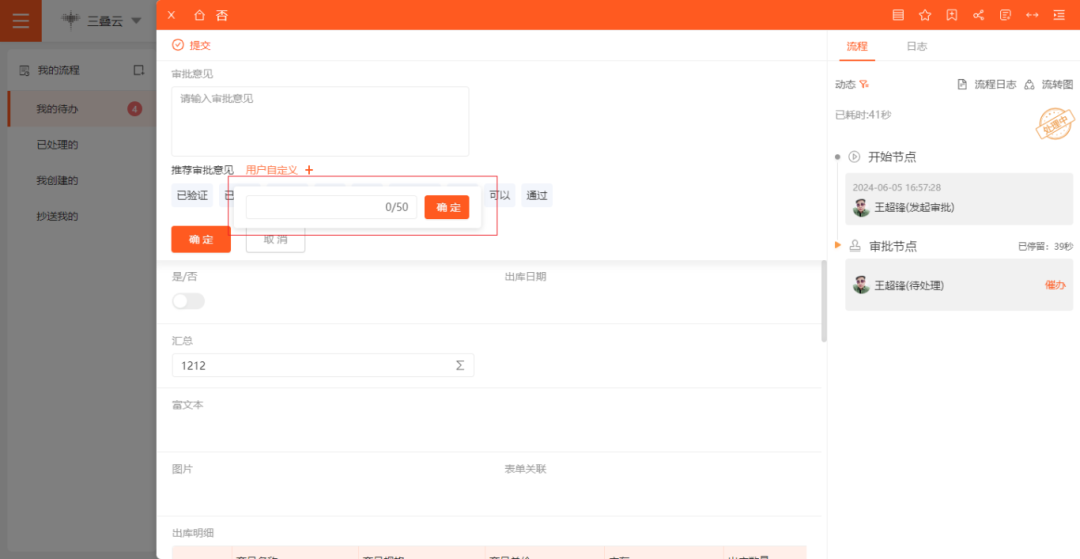Click the star favorite icon

[925, 15]
